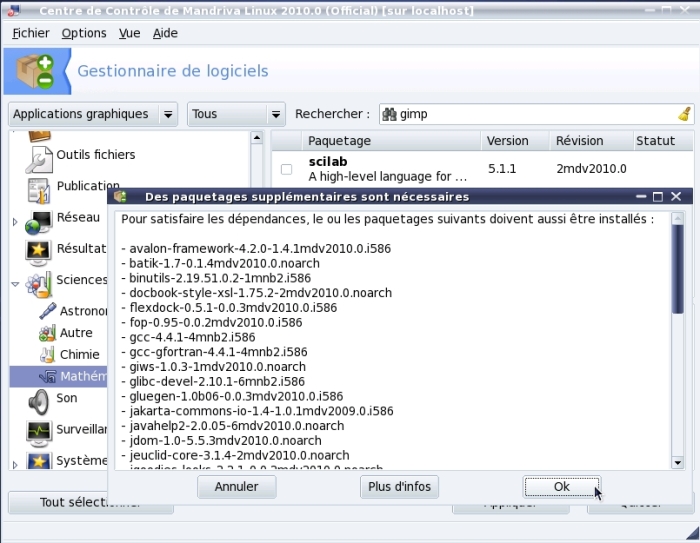700x543 pixels.
Task: Open the Tous filter dropdown
Action: coord(236,114)
